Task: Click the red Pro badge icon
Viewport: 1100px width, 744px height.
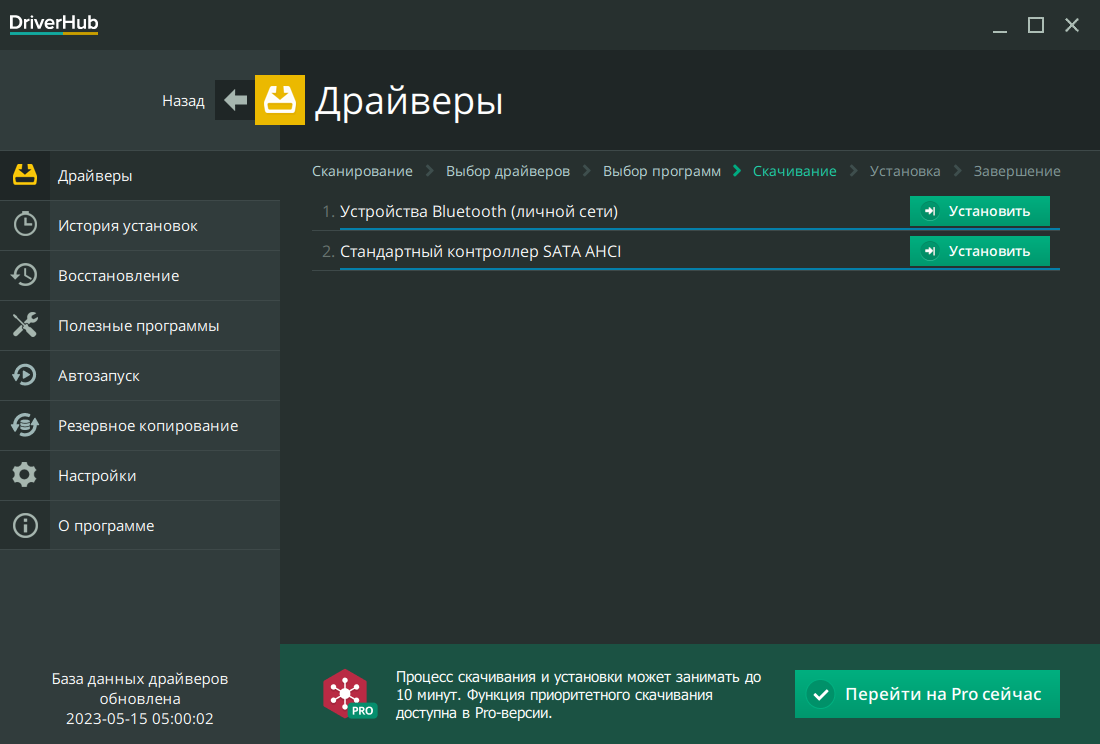Action: click(x=348, y=694)
